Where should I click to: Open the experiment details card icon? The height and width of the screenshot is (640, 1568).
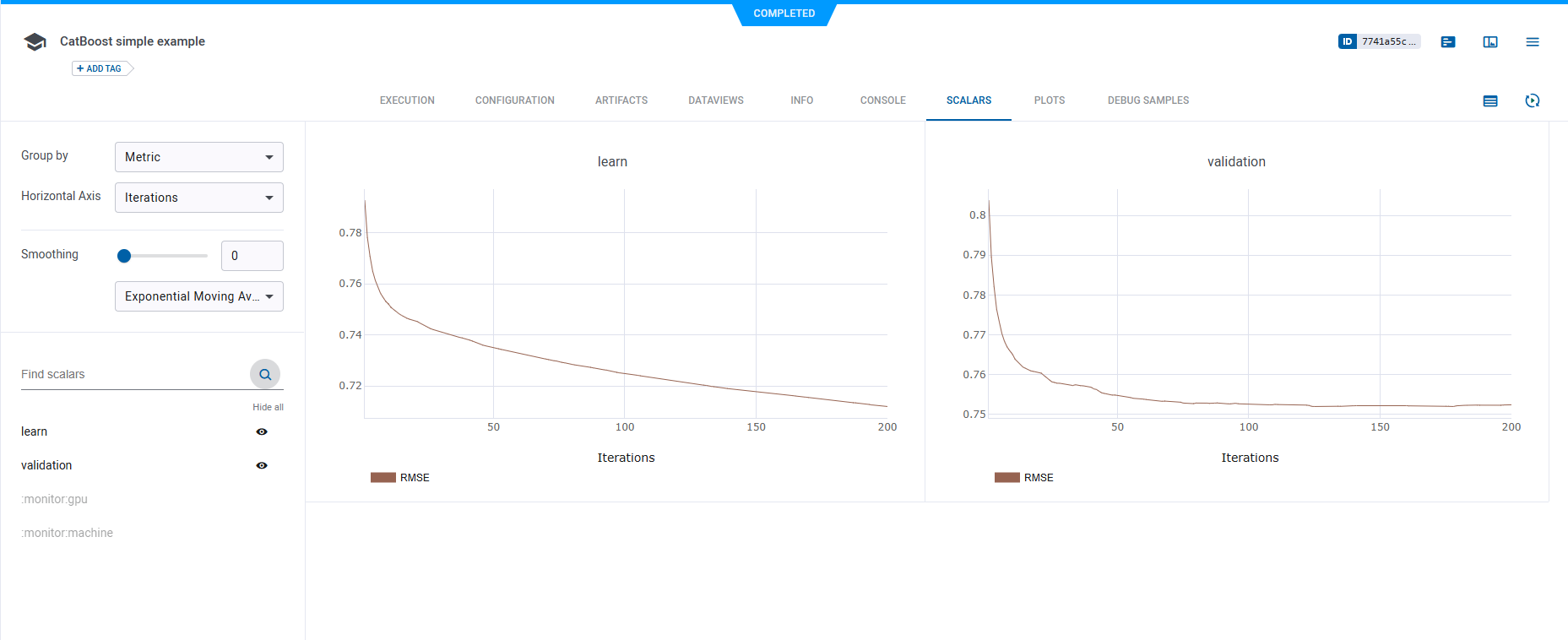(x=1447, y=41)
